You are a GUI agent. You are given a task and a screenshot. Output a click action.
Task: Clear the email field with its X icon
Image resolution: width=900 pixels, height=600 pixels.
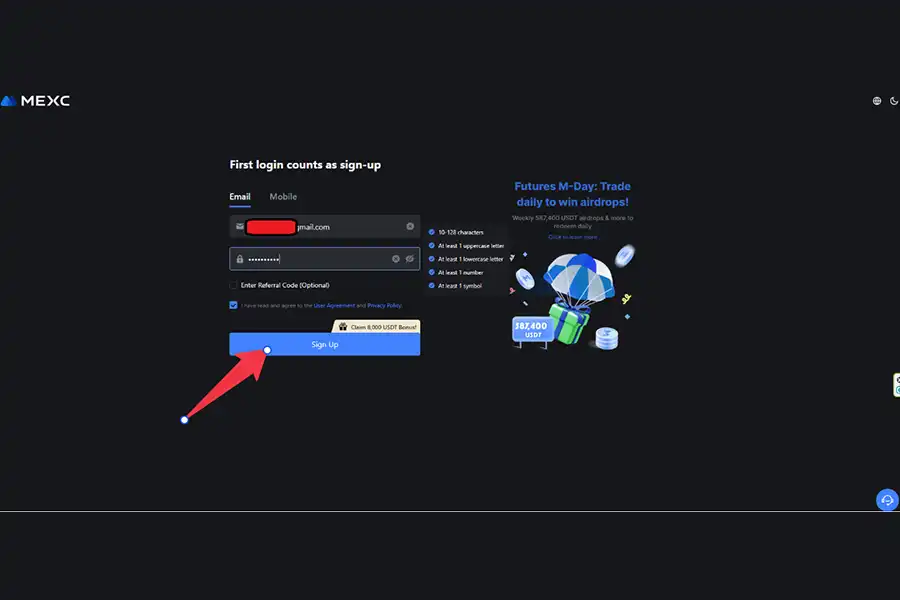click(x=410, y=227)
